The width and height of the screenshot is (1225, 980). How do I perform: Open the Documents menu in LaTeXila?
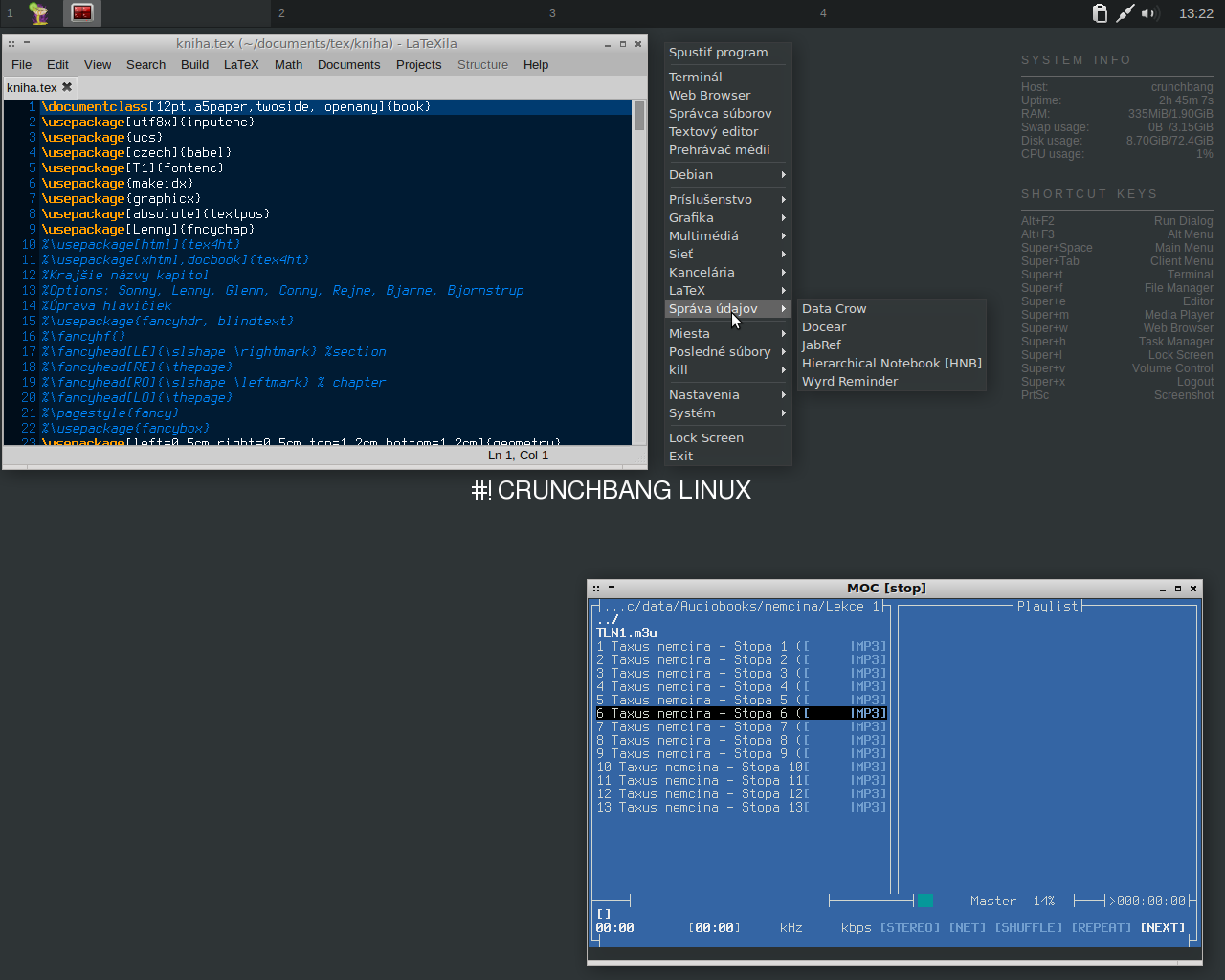(x=348, y=65)
